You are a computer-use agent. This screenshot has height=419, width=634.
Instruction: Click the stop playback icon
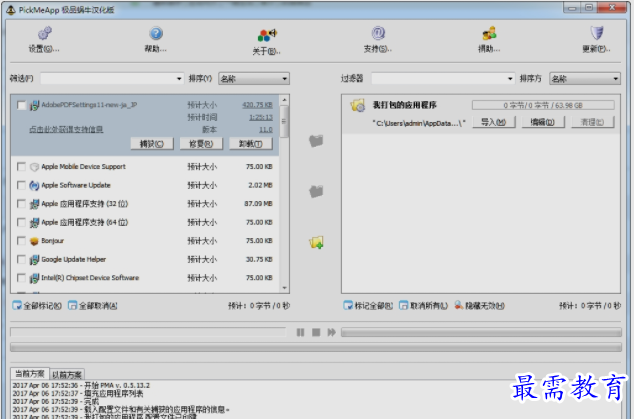tap(316, 332)
